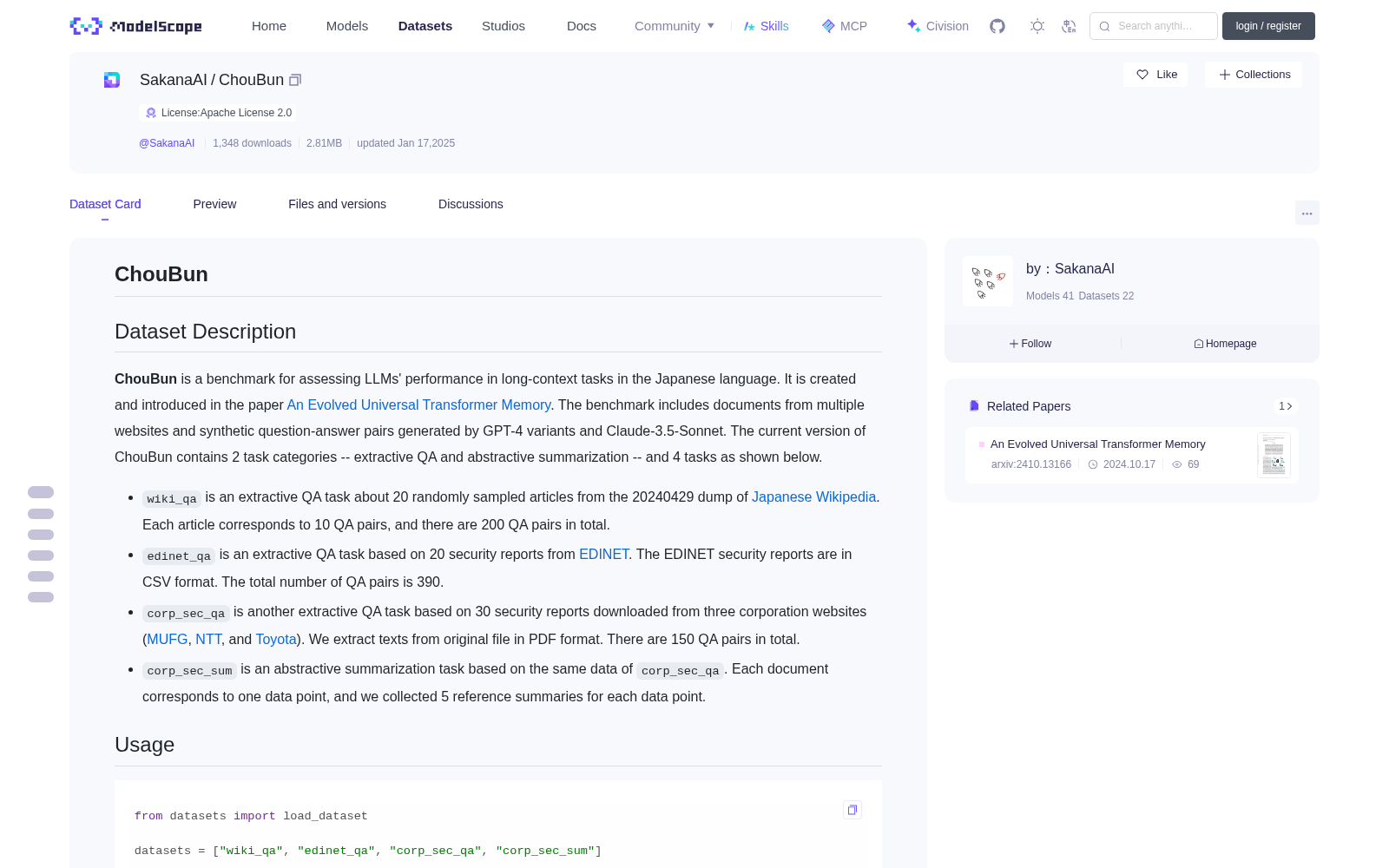The height and width of the screenshot is (868, 1389).
Task: Open the ModelScope logo home link
Action: (135, 26)
